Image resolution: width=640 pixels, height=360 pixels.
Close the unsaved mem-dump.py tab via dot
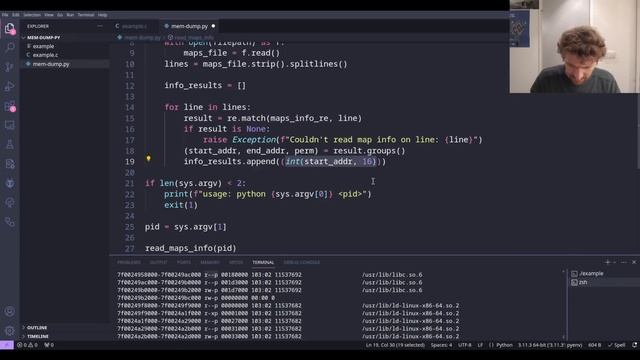coord(213,26)
